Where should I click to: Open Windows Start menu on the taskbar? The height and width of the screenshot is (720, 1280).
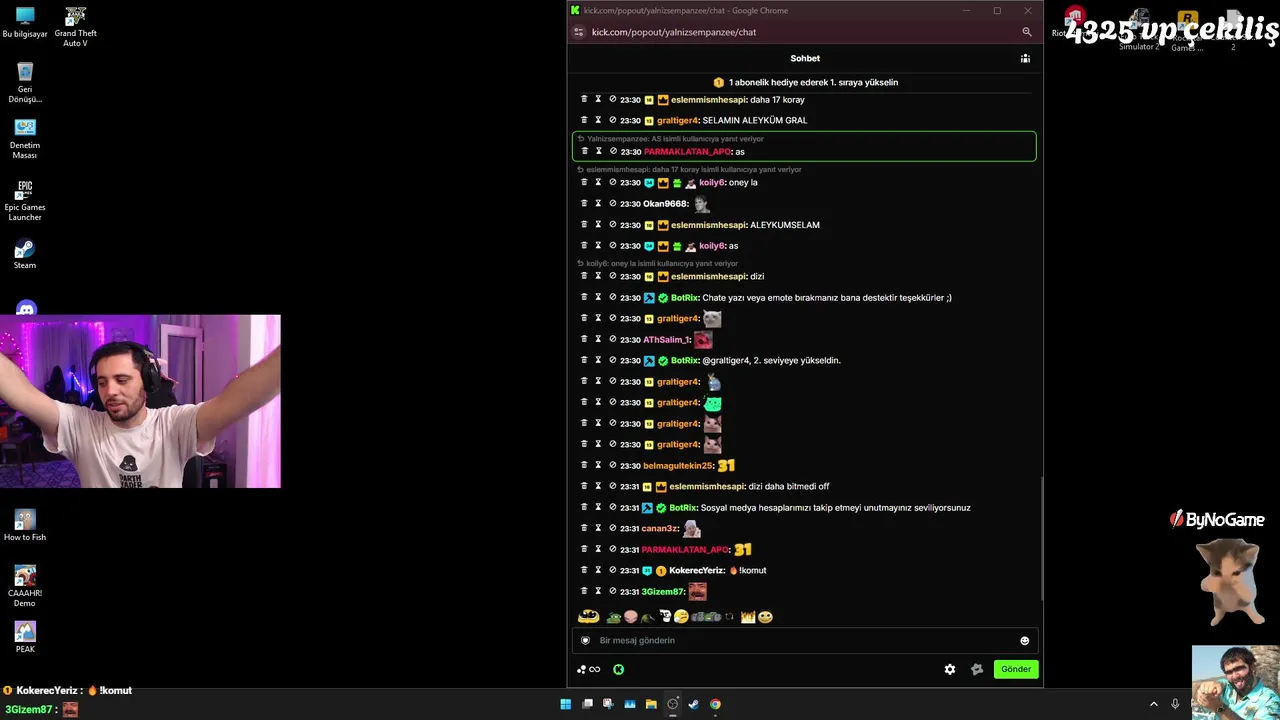point(566,704)
